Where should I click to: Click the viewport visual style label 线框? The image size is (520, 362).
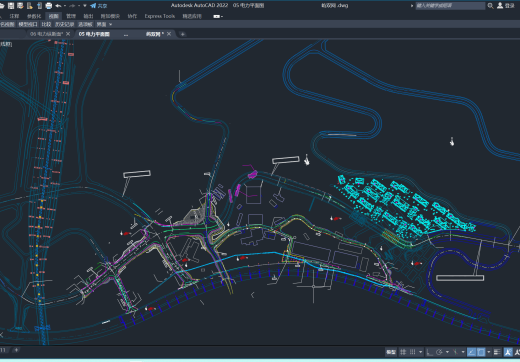click(x=6, y=44)
